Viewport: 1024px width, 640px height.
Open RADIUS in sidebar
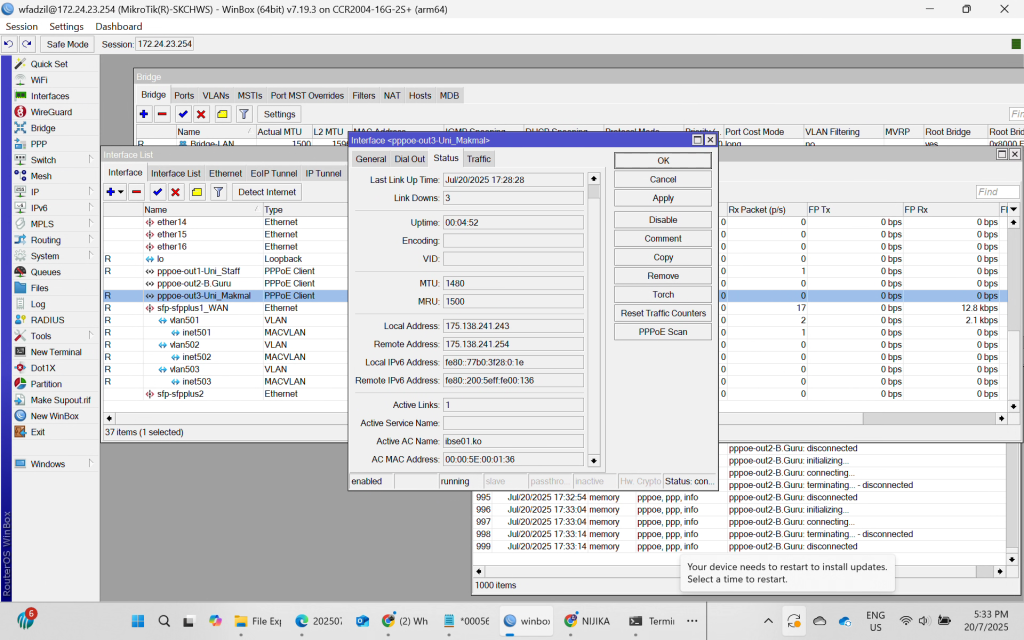[47, 320]
